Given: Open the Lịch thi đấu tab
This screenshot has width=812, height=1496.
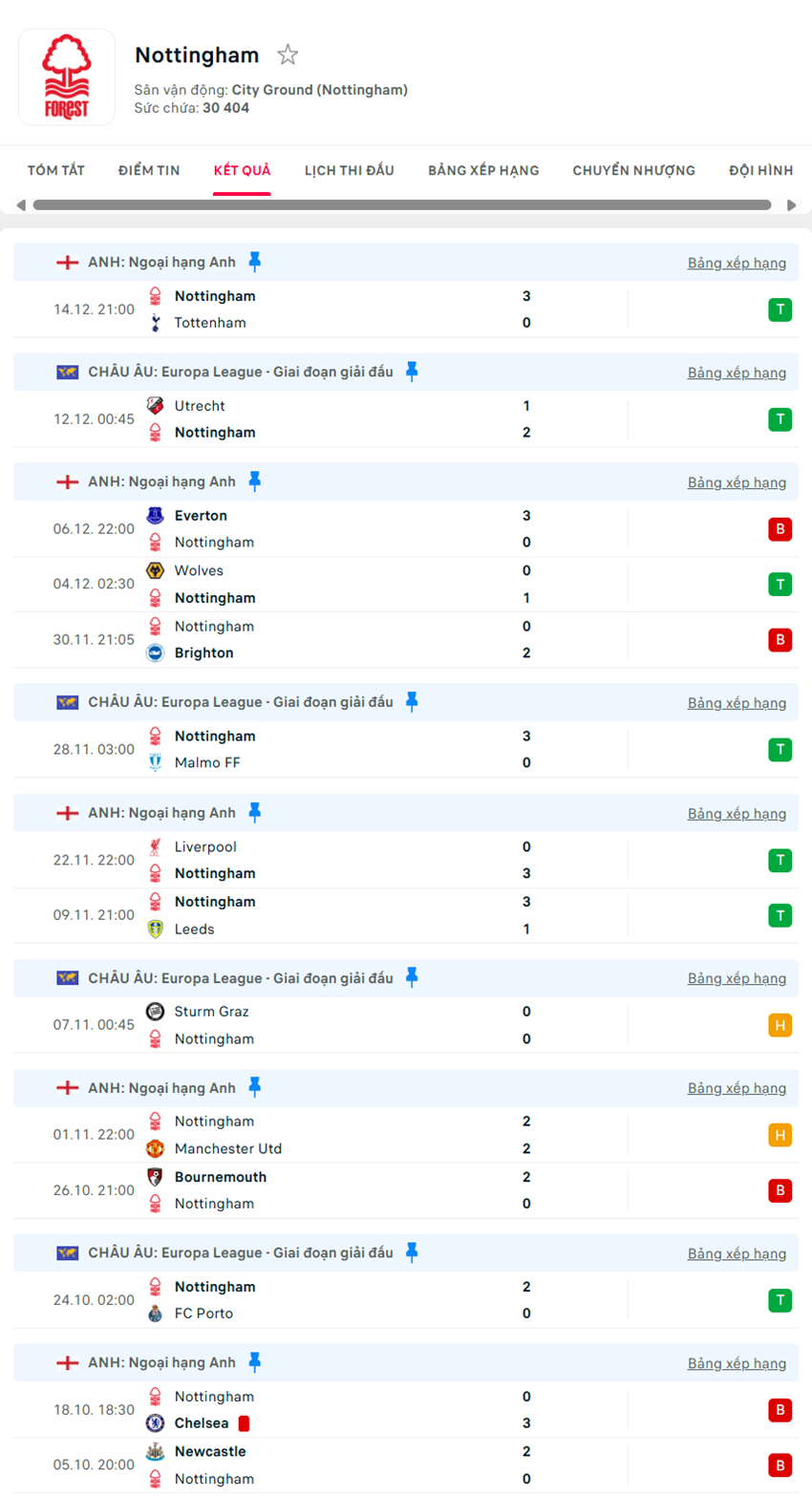Looking at the screenshot, I should [x=350, y=171].
